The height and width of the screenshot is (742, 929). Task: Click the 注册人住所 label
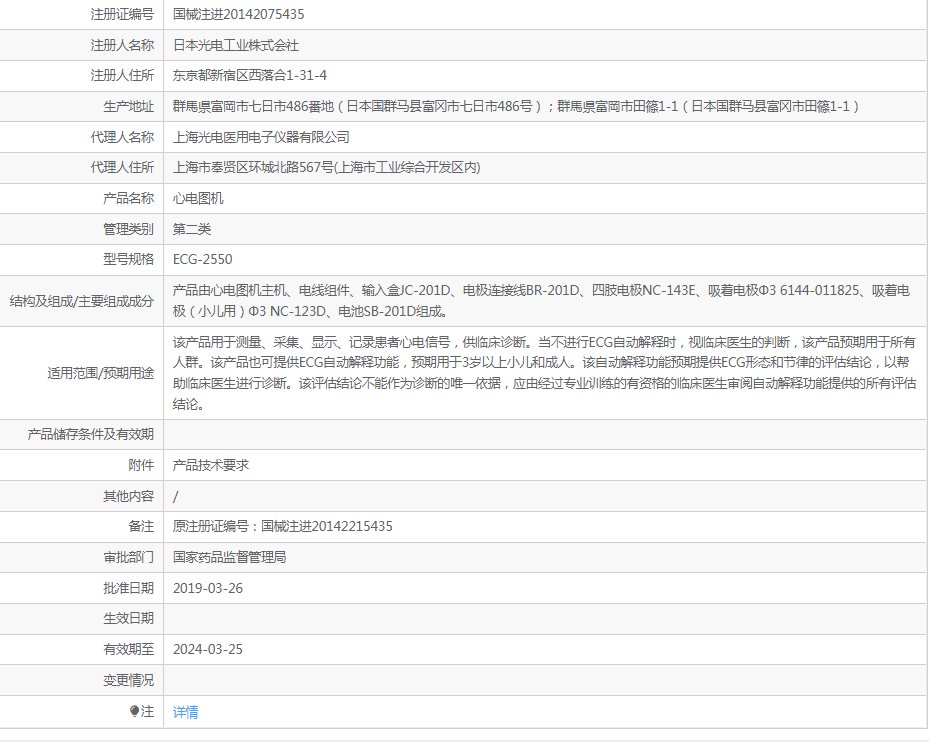tap(122, 75)
